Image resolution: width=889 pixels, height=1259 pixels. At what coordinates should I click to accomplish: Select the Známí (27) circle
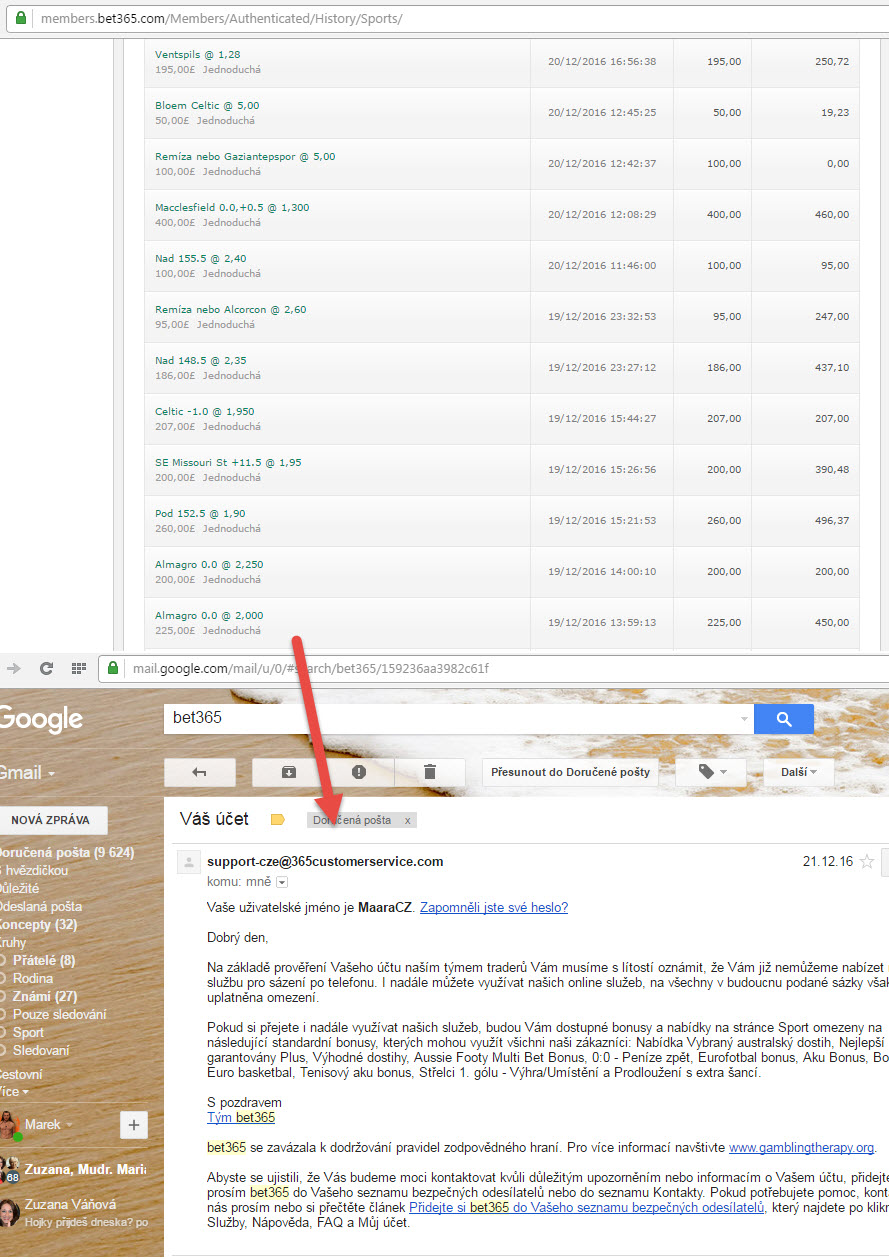point(45,997)
